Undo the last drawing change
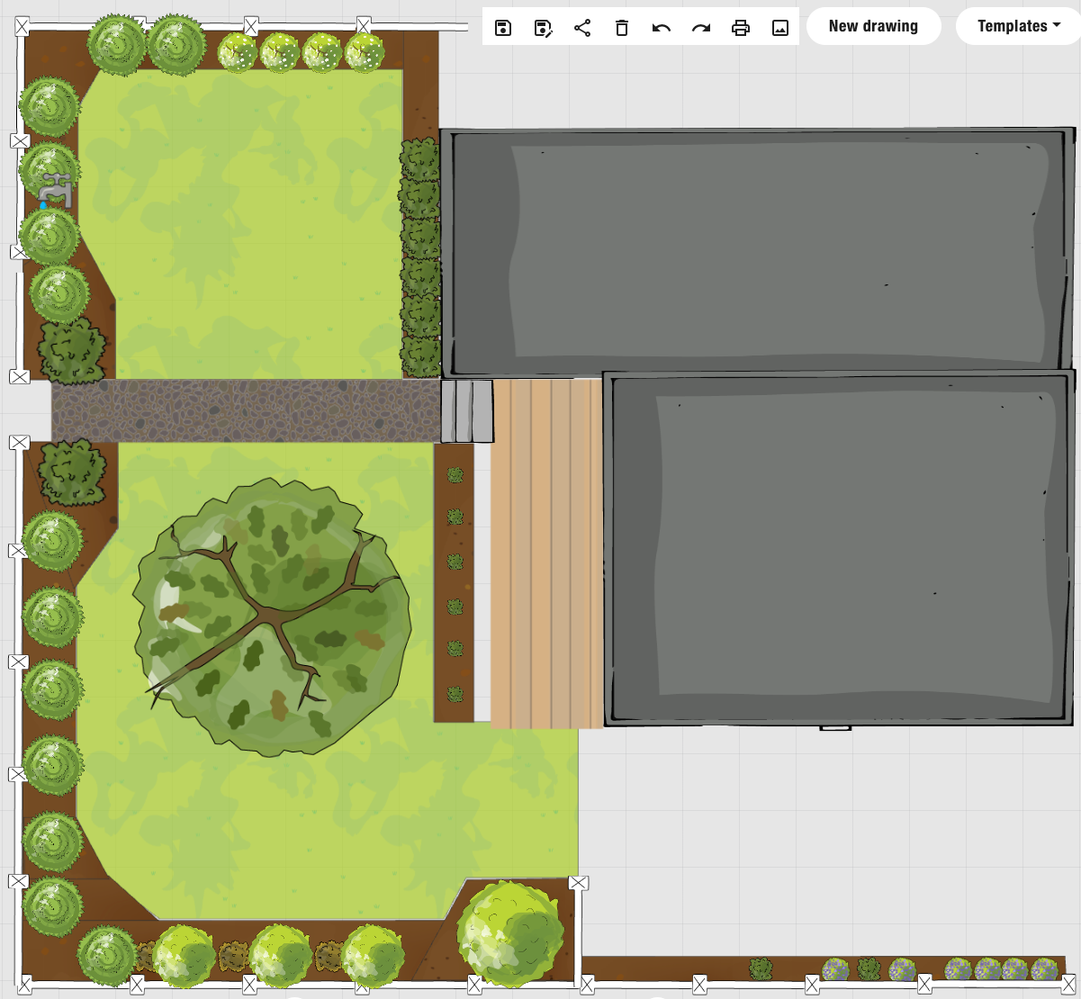The width and height of the screenshot is (1081, 999). [x=661, y=28]
